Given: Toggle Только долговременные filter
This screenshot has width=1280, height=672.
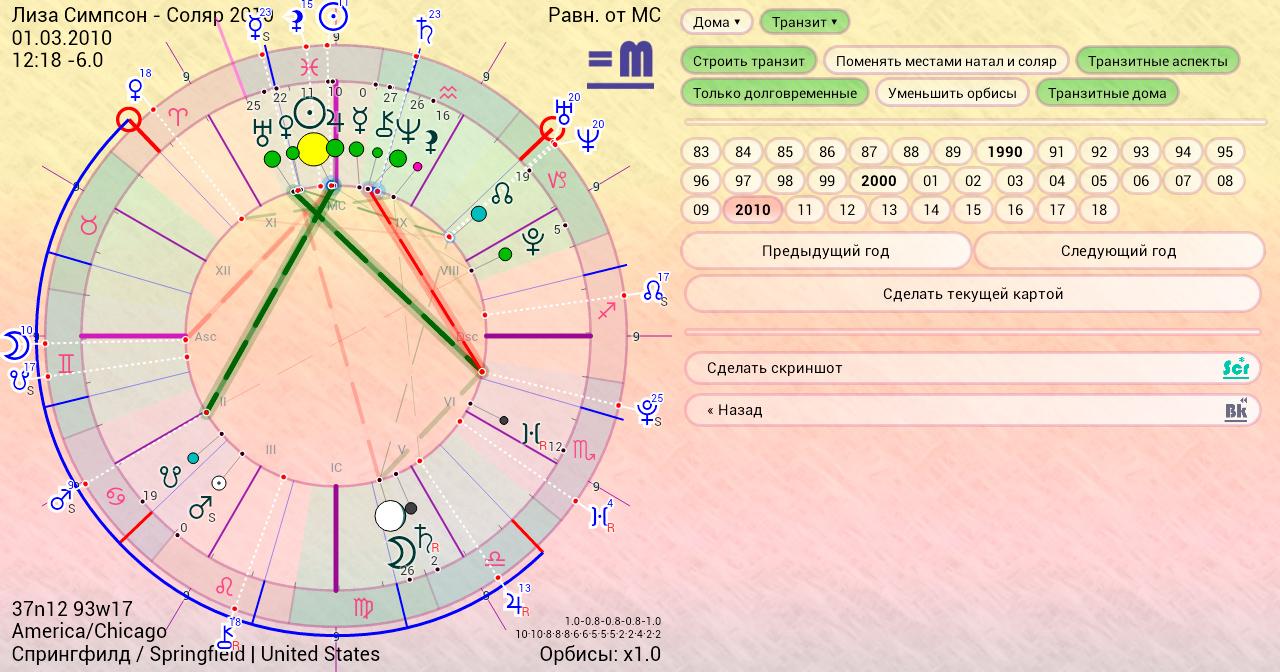Looking at the screenshot, I should point(775,93).
